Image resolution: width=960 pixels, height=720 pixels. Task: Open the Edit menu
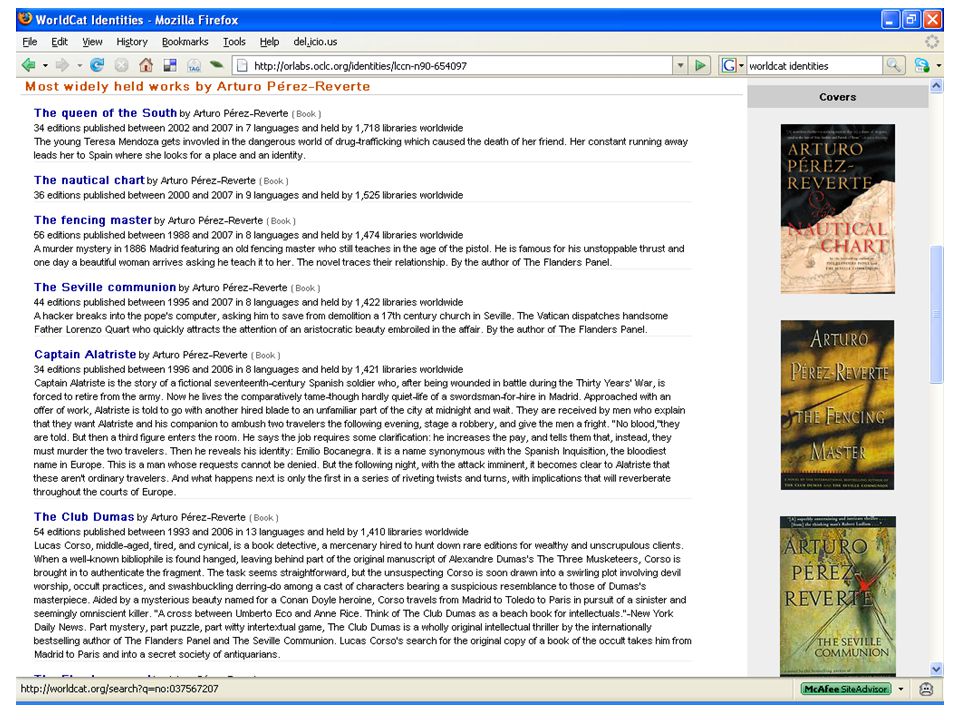pos(59,42)
